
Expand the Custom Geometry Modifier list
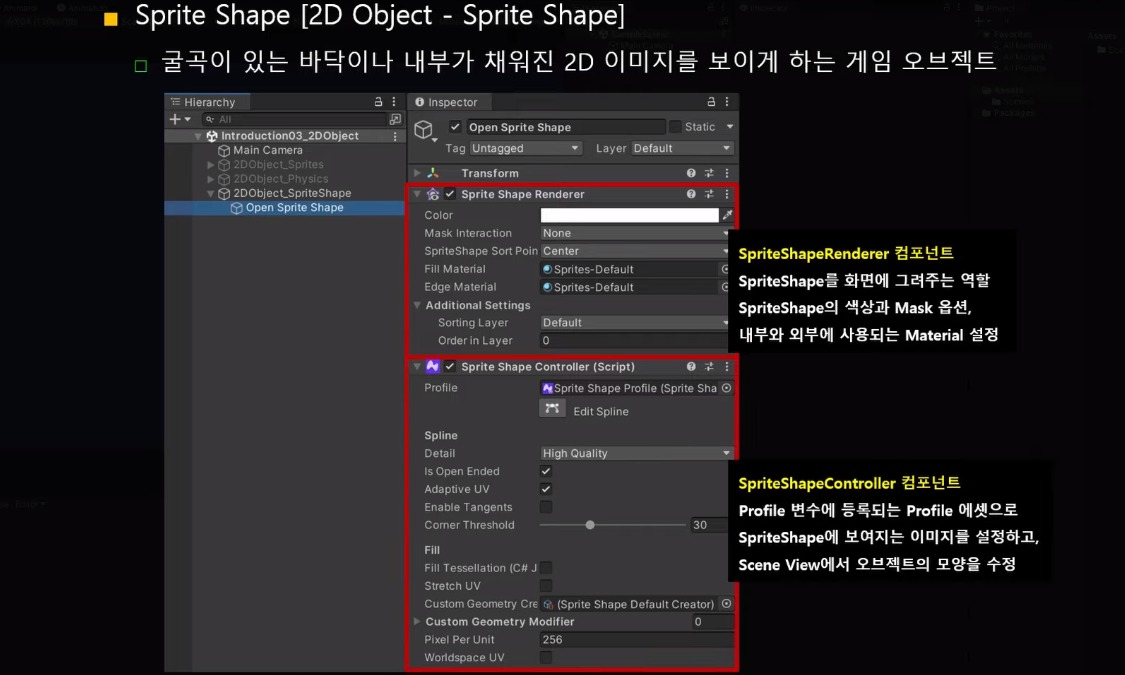[417, 622]
